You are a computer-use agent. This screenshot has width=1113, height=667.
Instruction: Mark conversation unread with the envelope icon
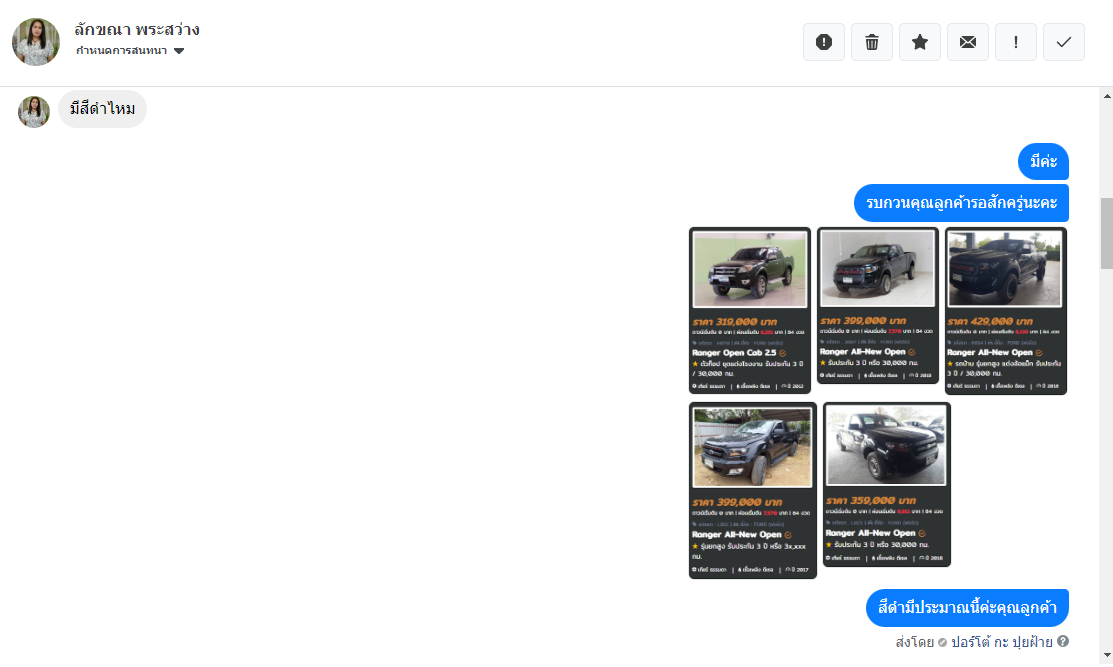[x=967, y=42]
